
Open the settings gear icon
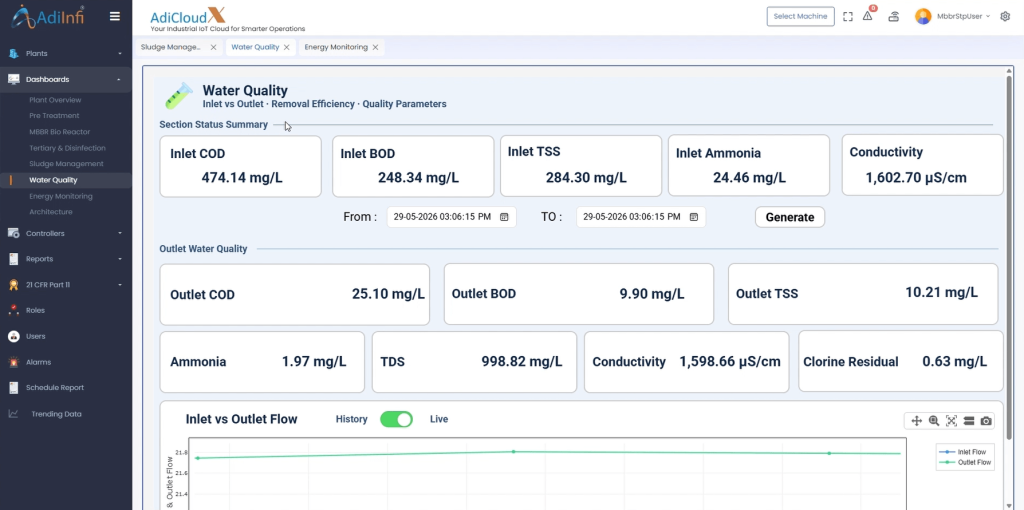(x=1005, y=16)
